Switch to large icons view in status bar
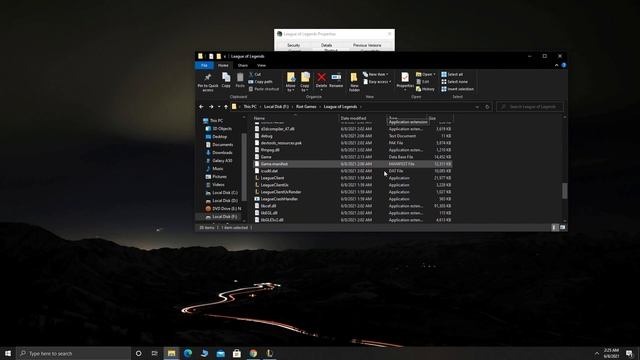This screenshot has width=640, height=360. pyautogui.click(x=562, y=227)
